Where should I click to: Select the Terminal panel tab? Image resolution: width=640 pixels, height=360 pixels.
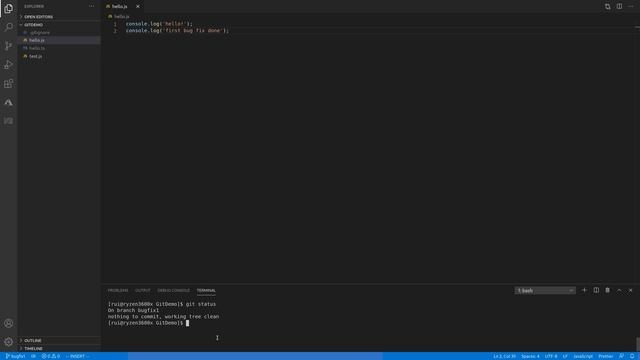click(206, 290)
